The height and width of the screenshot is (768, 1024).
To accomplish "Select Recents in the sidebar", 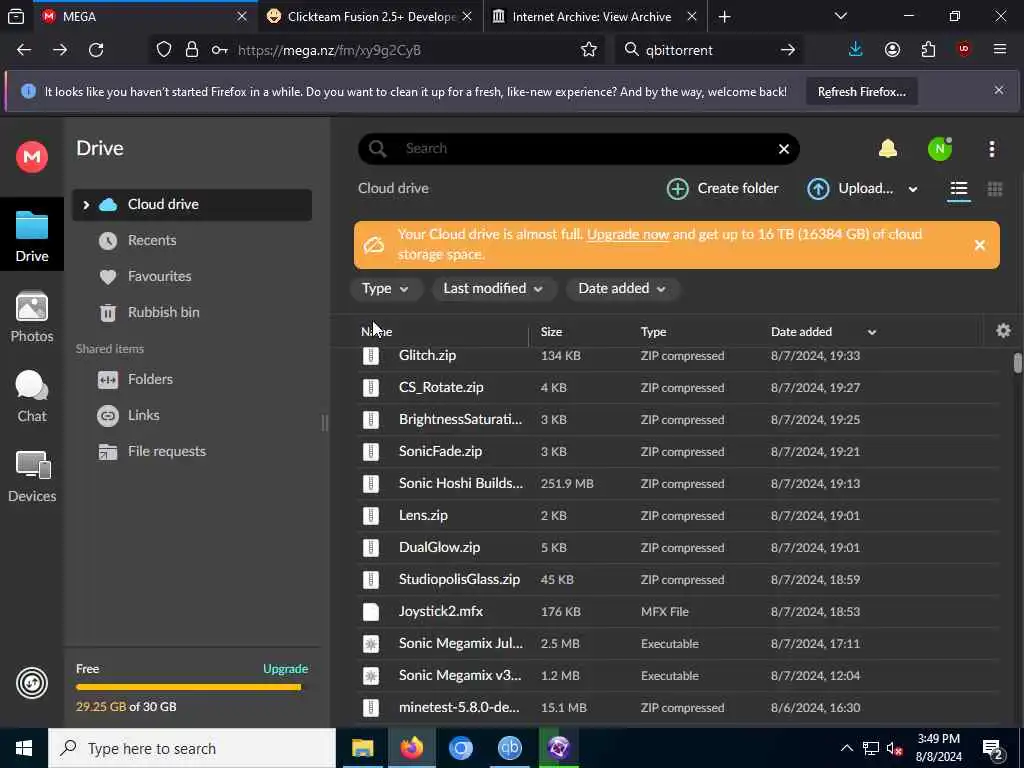I will tap(152, 240).
